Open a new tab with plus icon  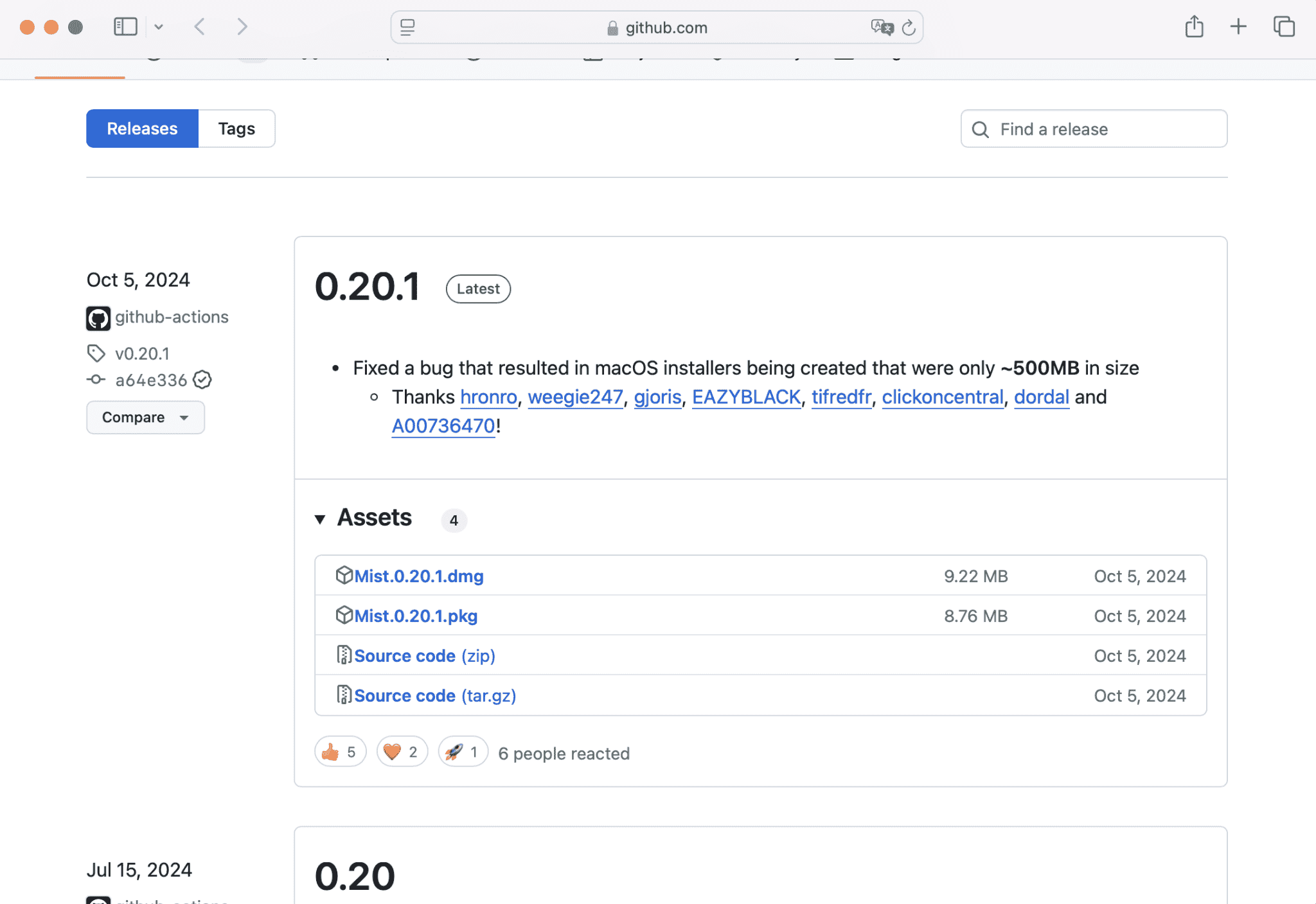pyautogui.click(x=1238, y=26)
